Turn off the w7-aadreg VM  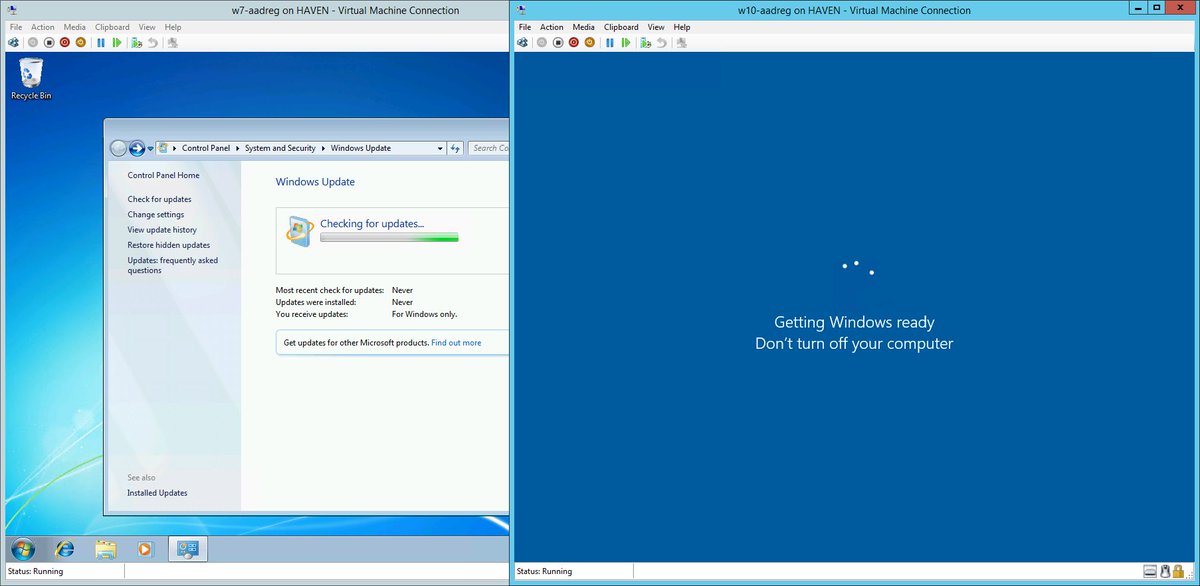[x=49, y=42]
